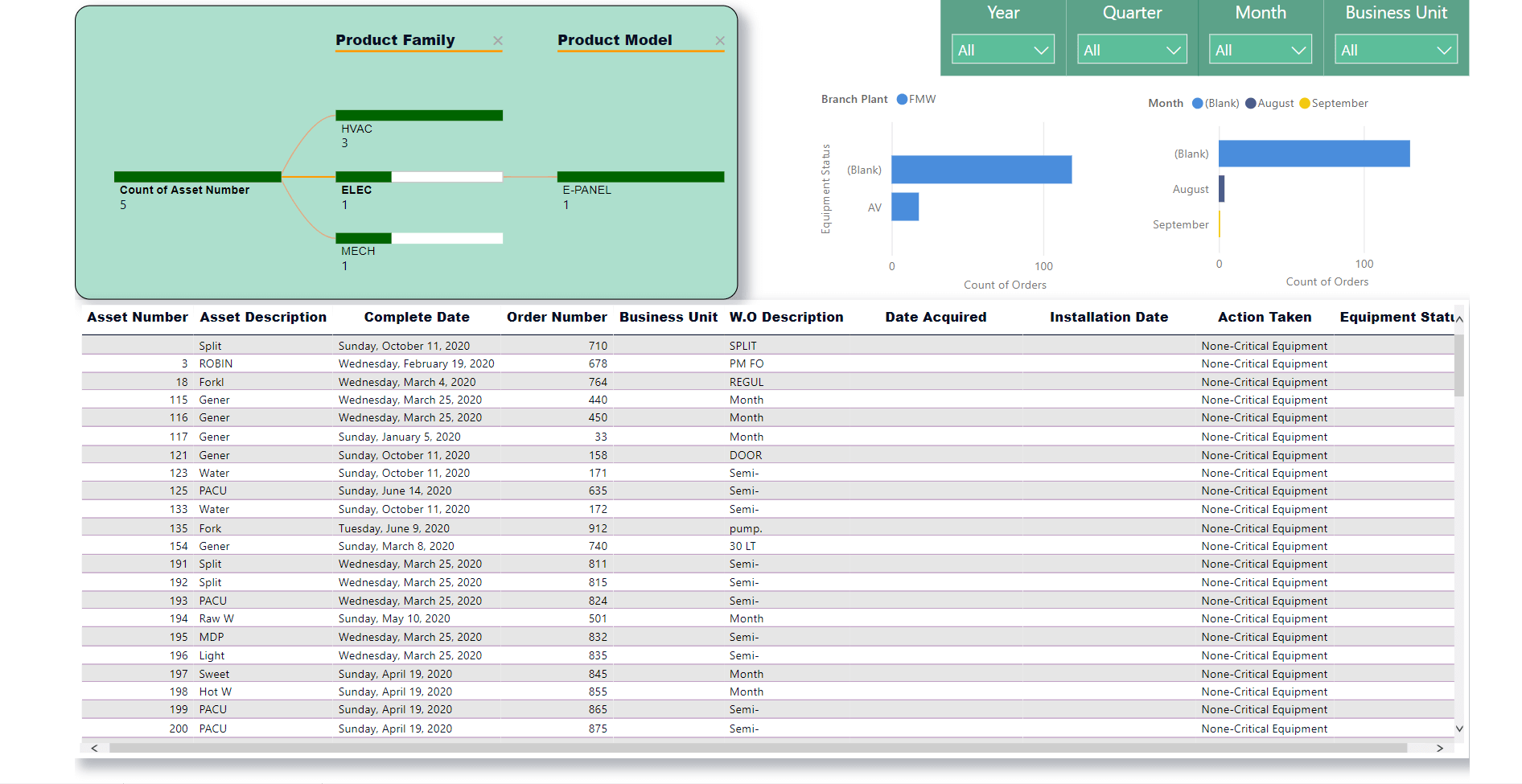Click the August legend marker
Viewport: 1522px width, 784px height.
click(x=1251, y=103)
